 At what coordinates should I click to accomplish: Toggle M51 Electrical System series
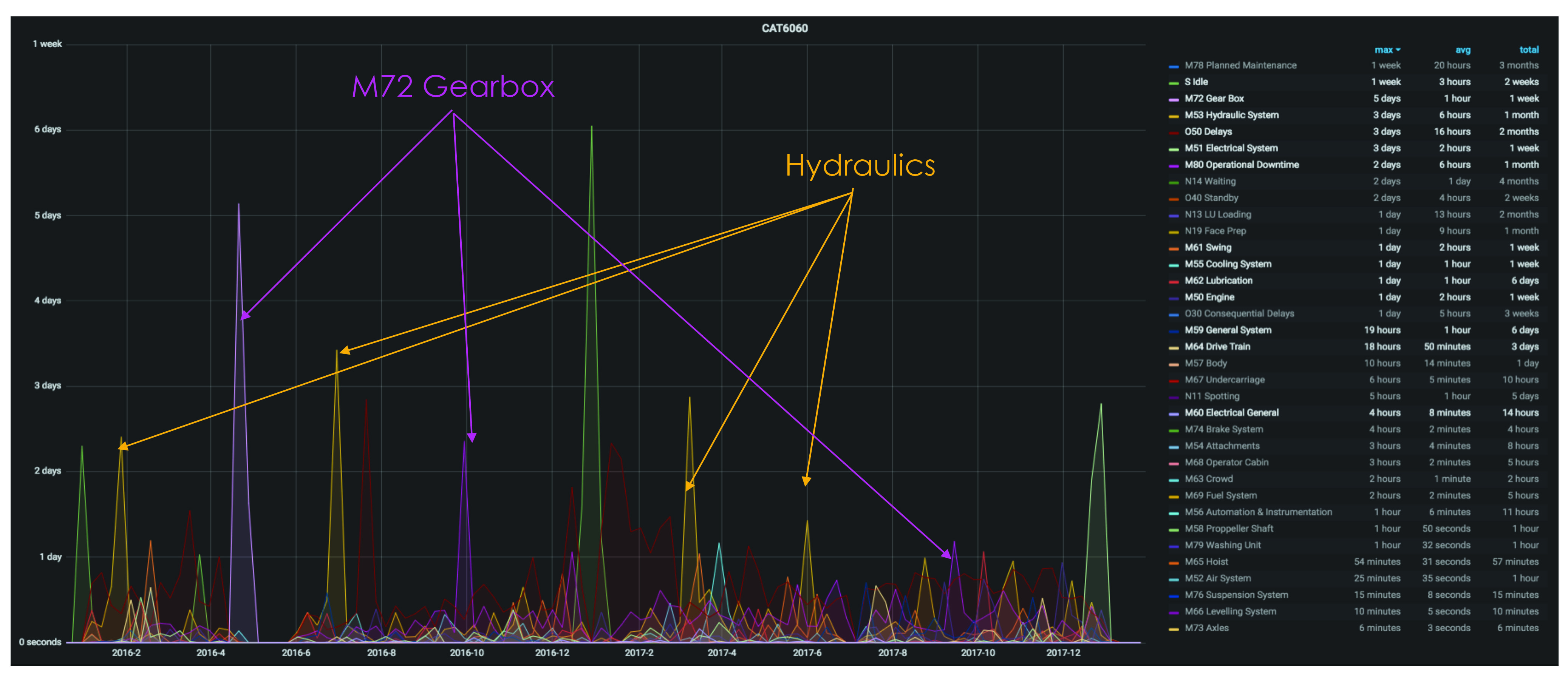[x=1231, y=148]
